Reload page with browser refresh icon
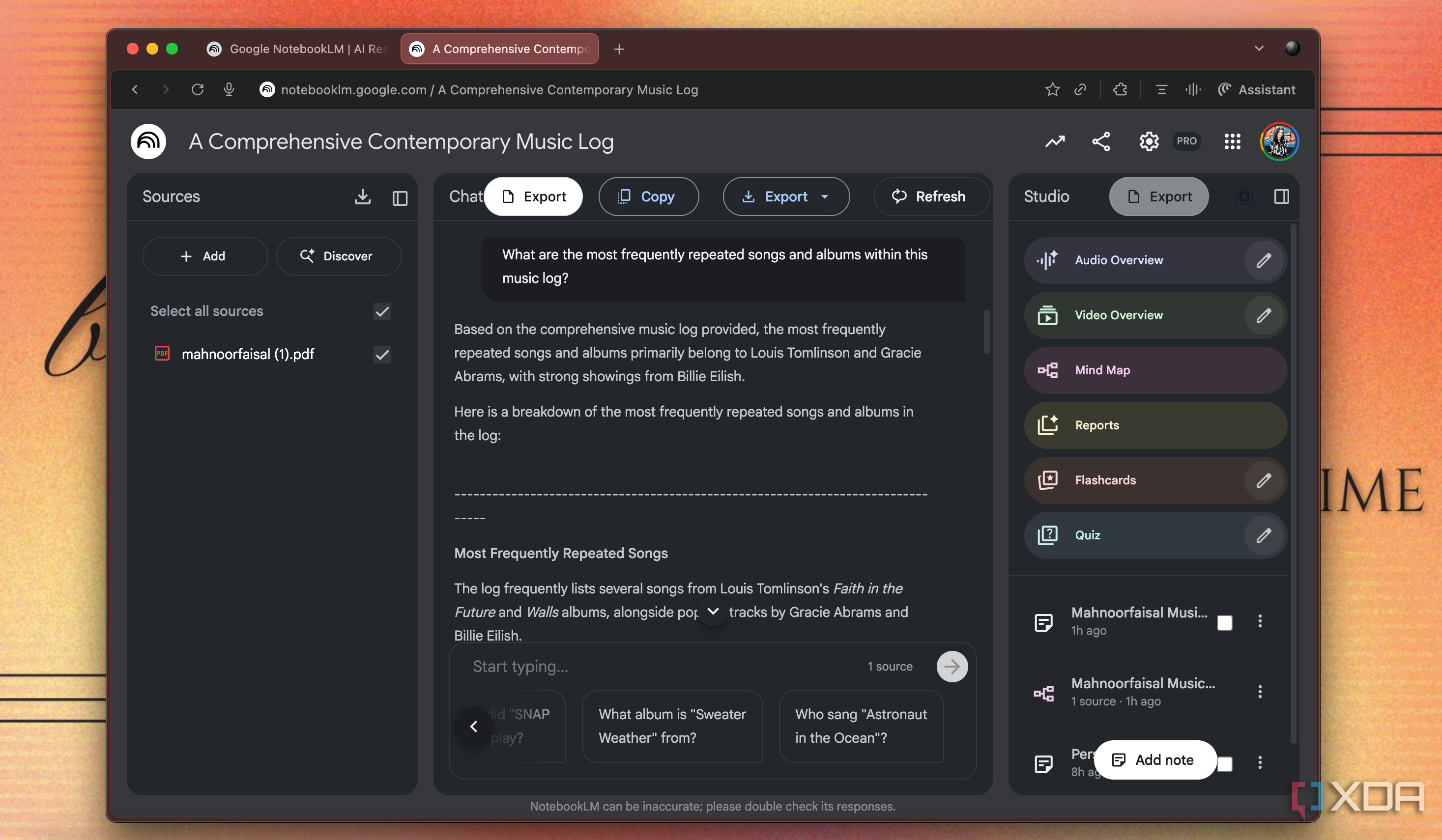 [198, 90]
